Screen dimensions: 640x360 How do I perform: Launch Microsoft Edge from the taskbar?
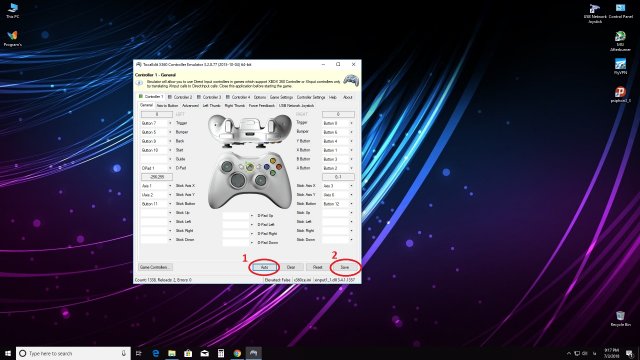point(156,353)
